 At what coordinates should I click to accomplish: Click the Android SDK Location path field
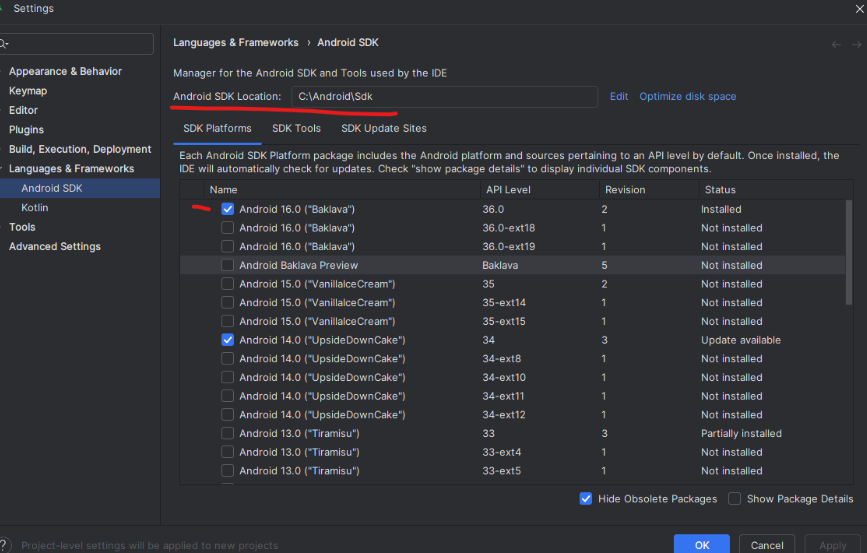click(x=444, y=96)
